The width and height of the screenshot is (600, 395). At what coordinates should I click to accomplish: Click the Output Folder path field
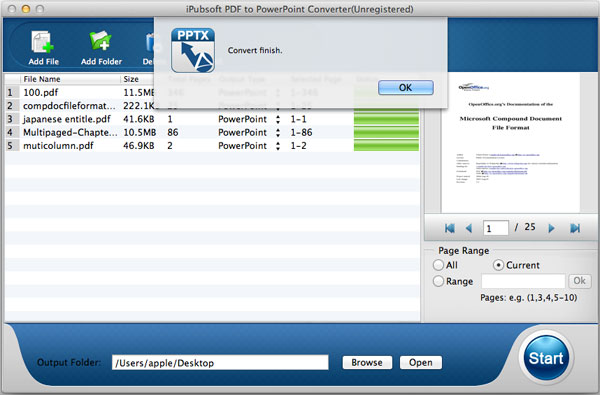[220, 362]
